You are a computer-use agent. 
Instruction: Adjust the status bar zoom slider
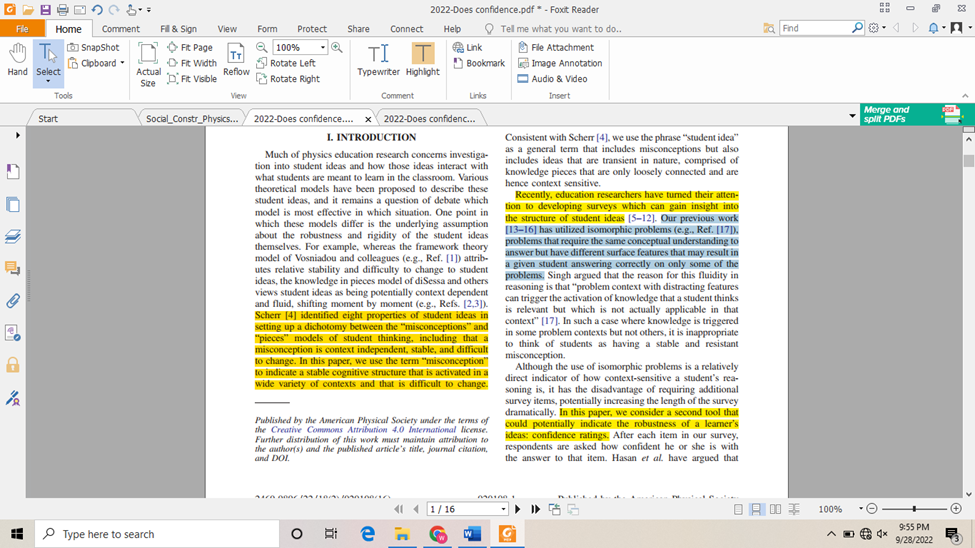point(914,509)
